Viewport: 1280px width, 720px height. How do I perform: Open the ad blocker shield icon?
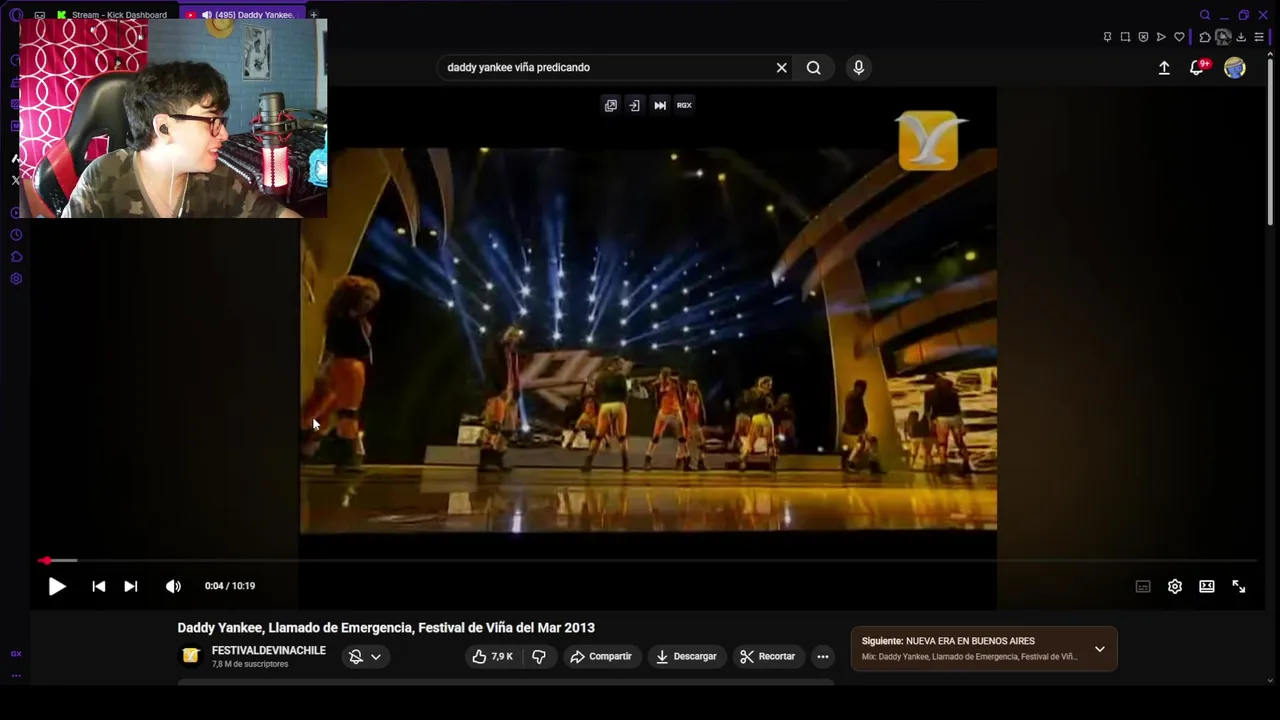click(x=1143, y=37)
